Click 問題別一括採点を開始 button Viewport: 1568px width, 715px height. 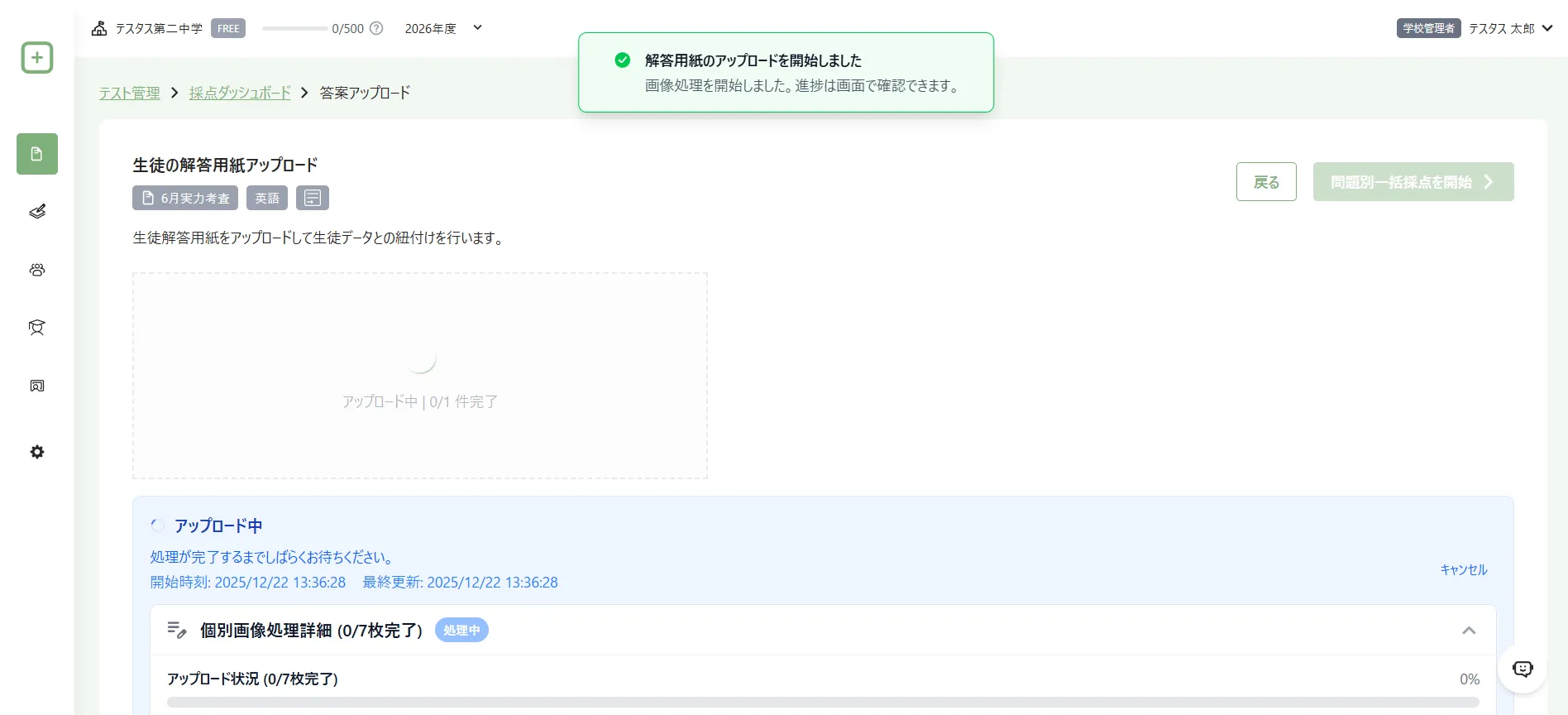pos(1413,182)
